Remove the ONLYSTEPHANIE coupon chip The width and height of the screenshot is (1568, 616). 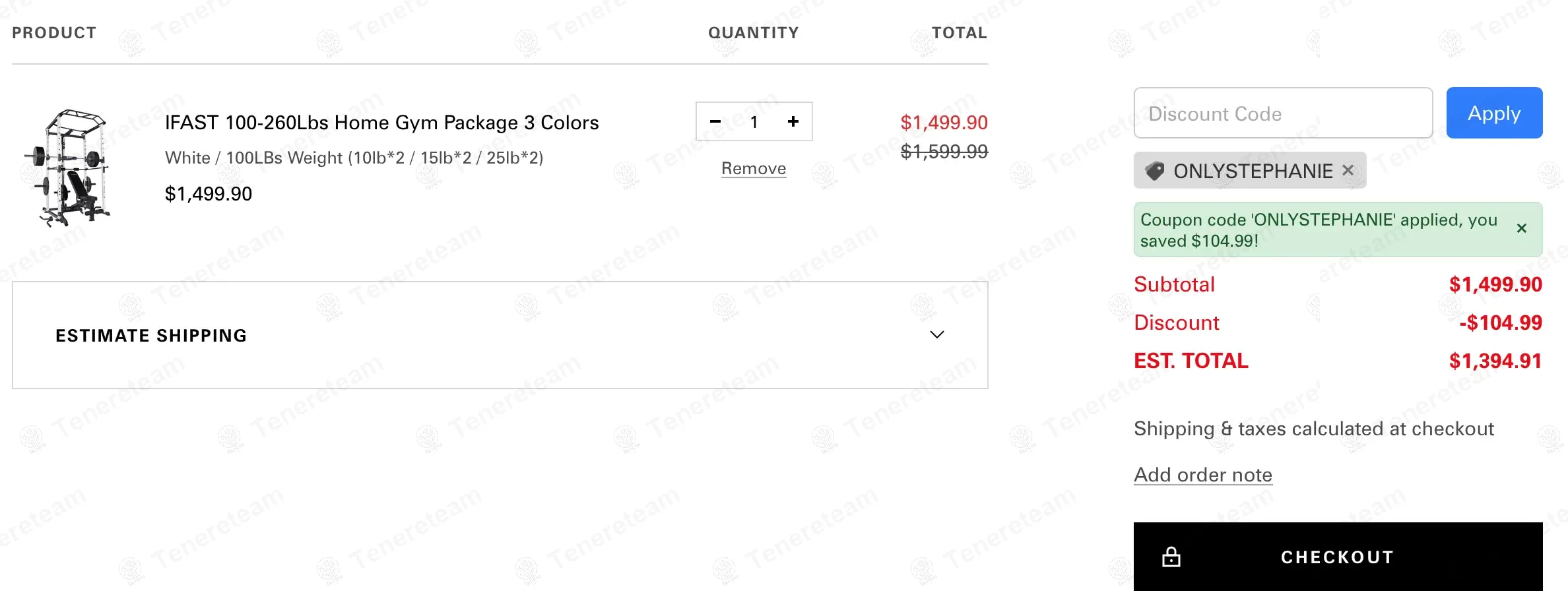1348,171
